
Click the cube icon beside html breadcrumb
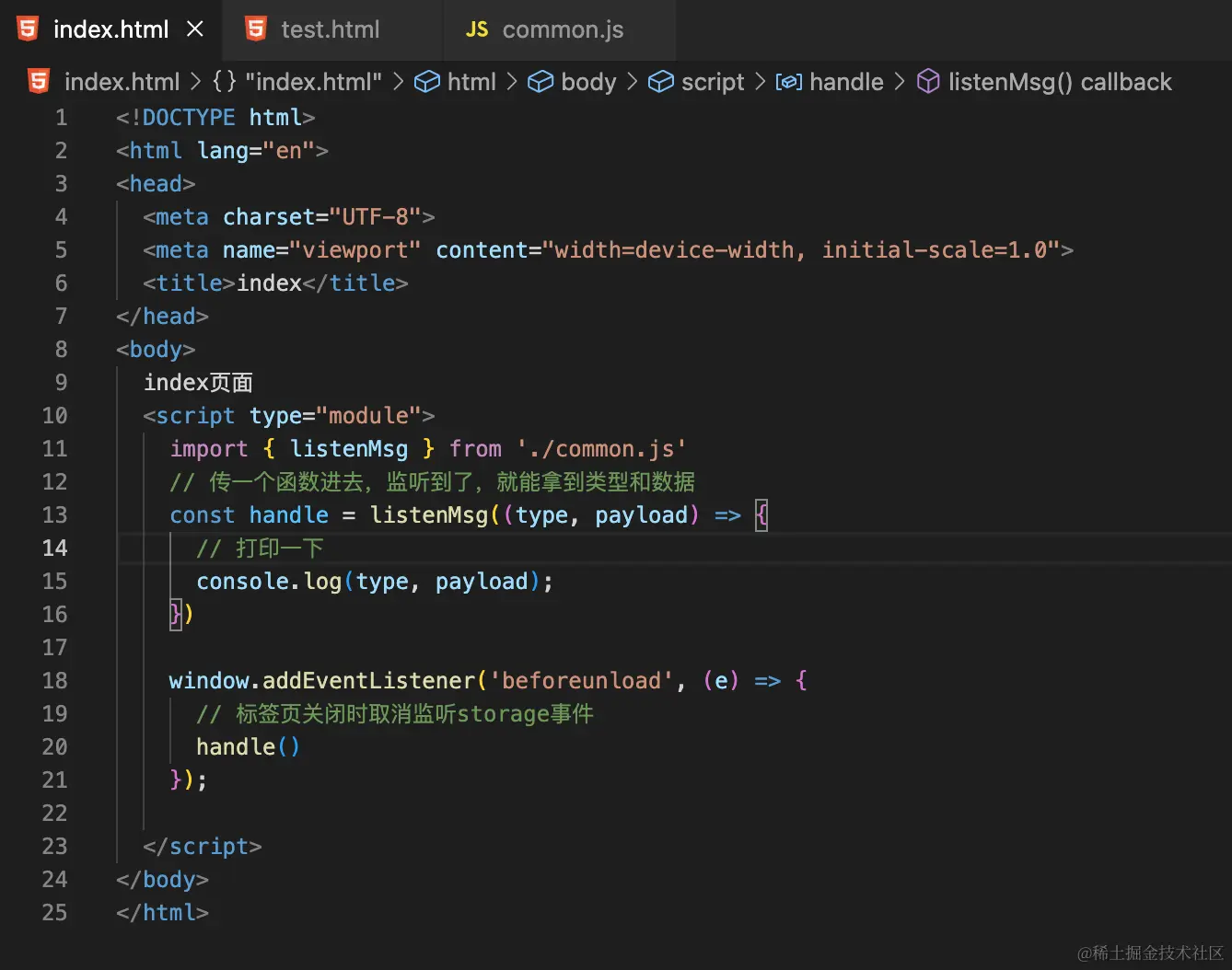coord(427,82)
